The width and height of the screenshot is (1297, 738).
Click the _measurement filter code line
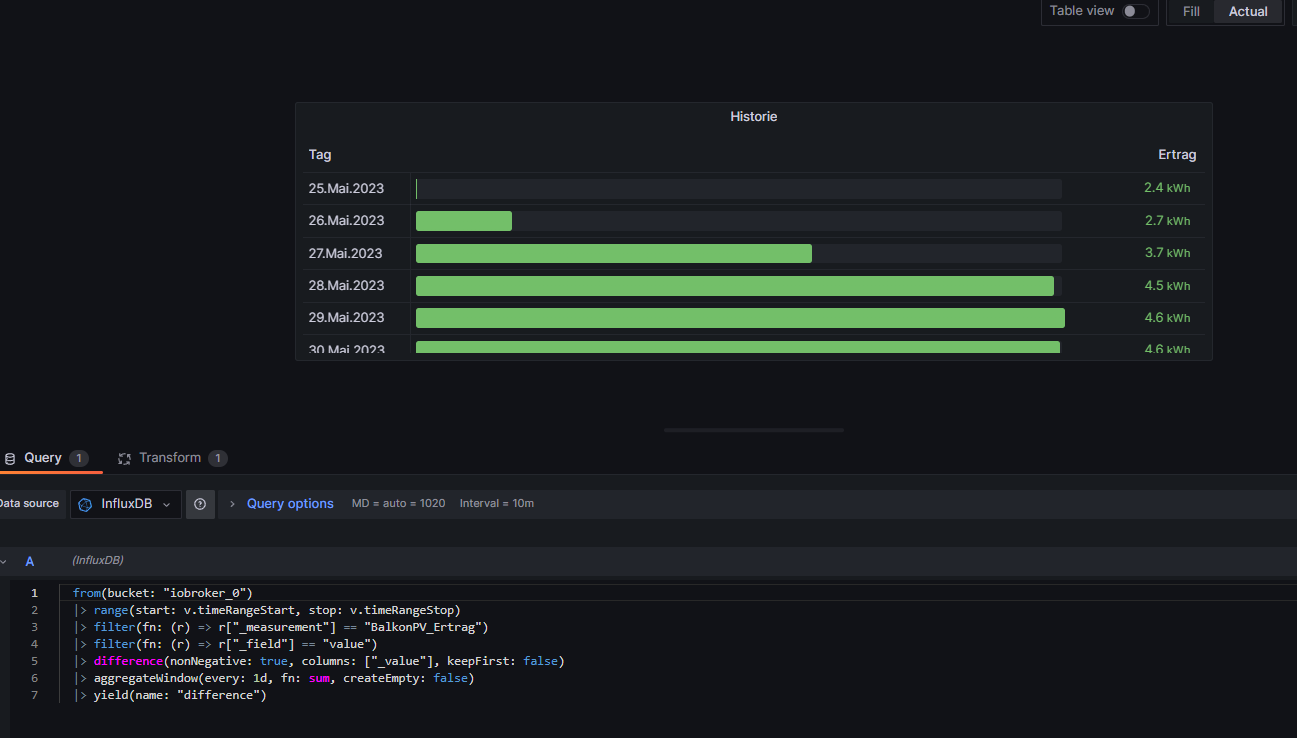[281, 627]
